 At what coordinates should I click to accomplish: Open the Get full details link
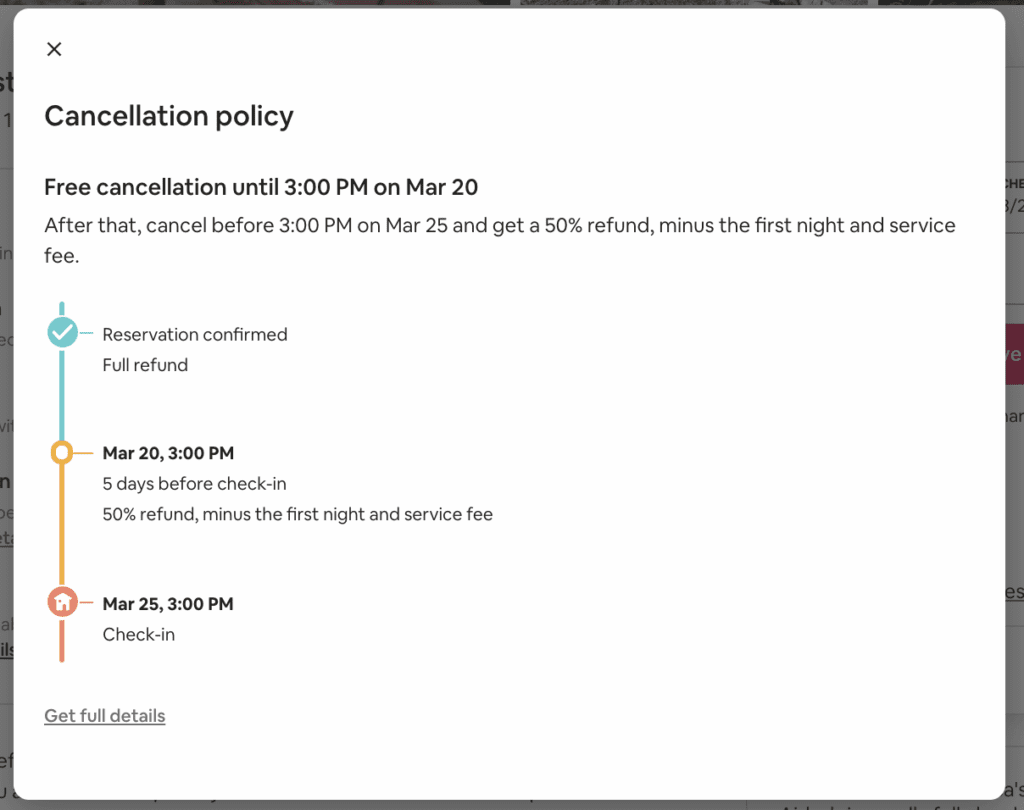click(104, 715)
